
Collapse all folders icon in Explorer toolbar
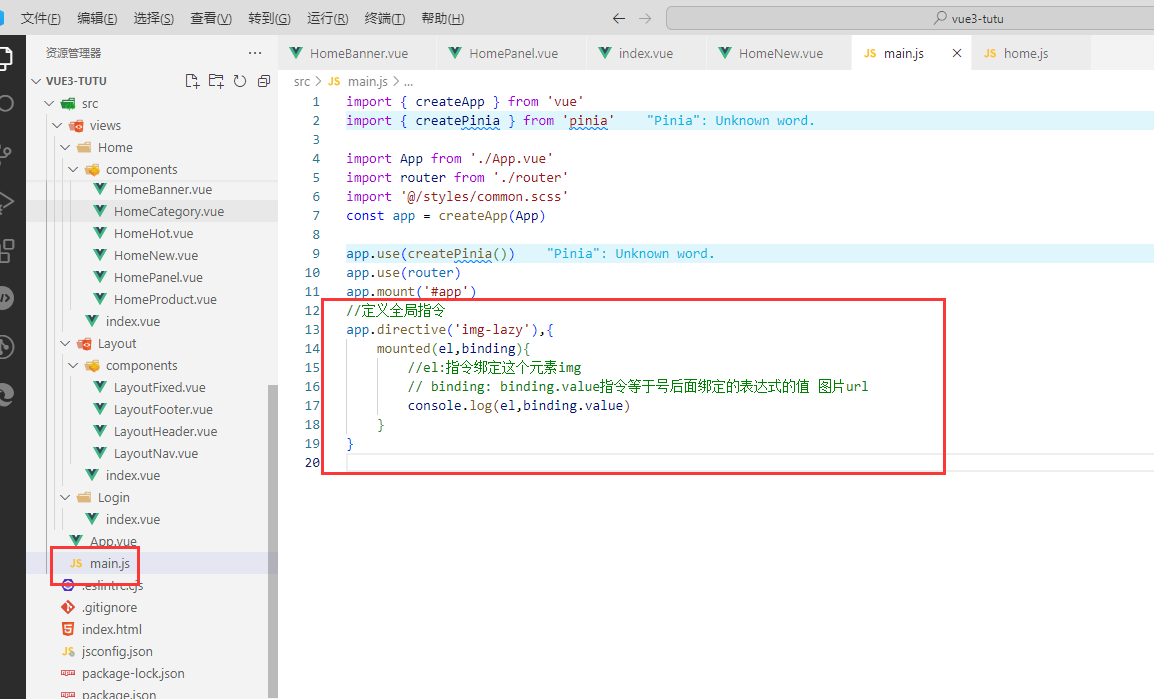[x=263, y=80]
